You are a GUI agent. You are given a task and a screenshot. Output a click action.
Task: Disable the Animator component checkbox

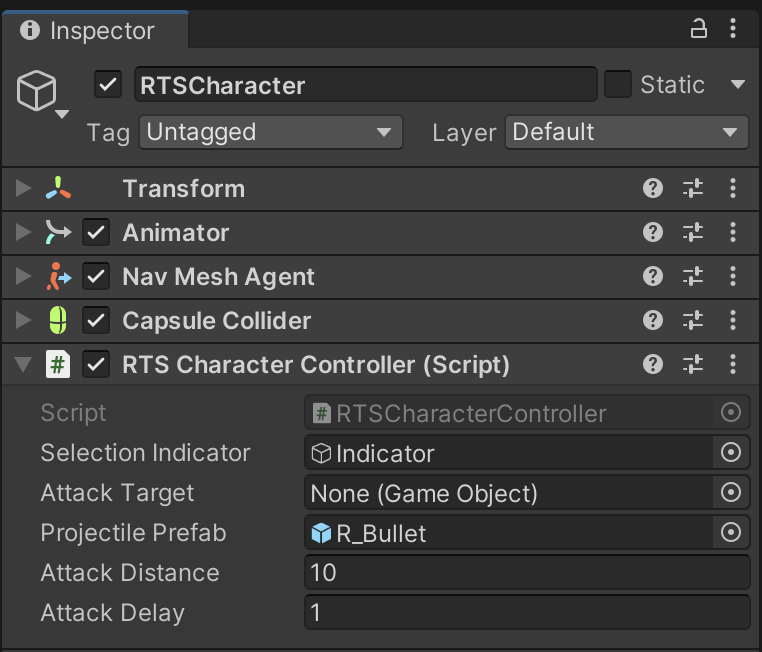96,233
